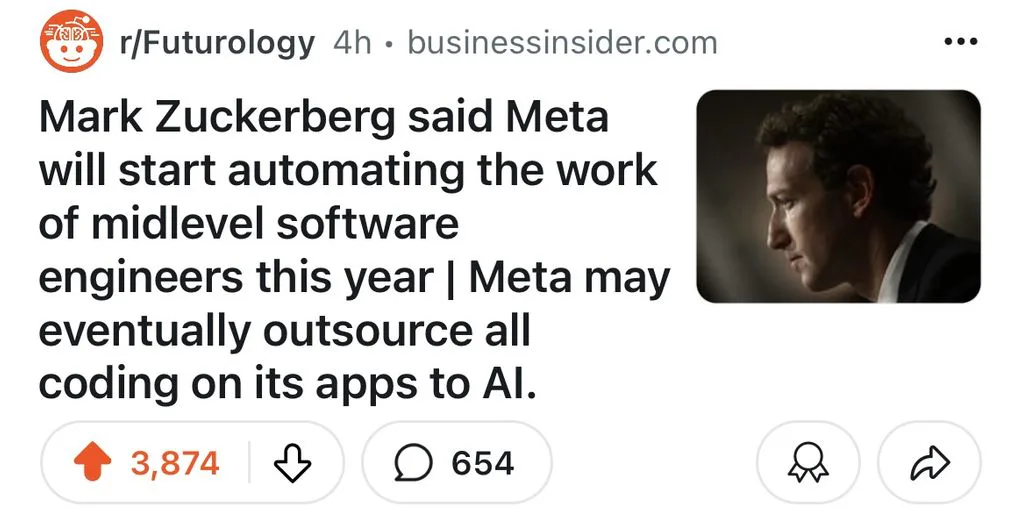Open the Mark Zuckerberg article thumbnail
This screenshot has height=514, width=1024.
tap(839, 196)
